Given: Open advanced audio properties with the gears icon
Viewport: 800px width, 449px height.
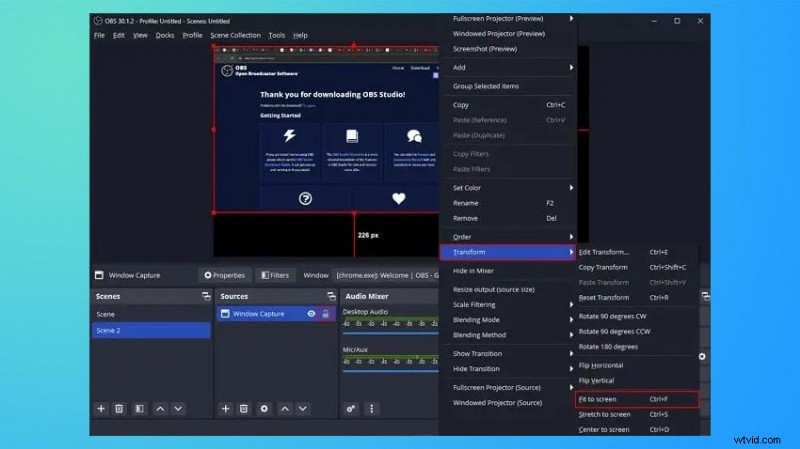Looking at the screenshot, I should 351,409.
